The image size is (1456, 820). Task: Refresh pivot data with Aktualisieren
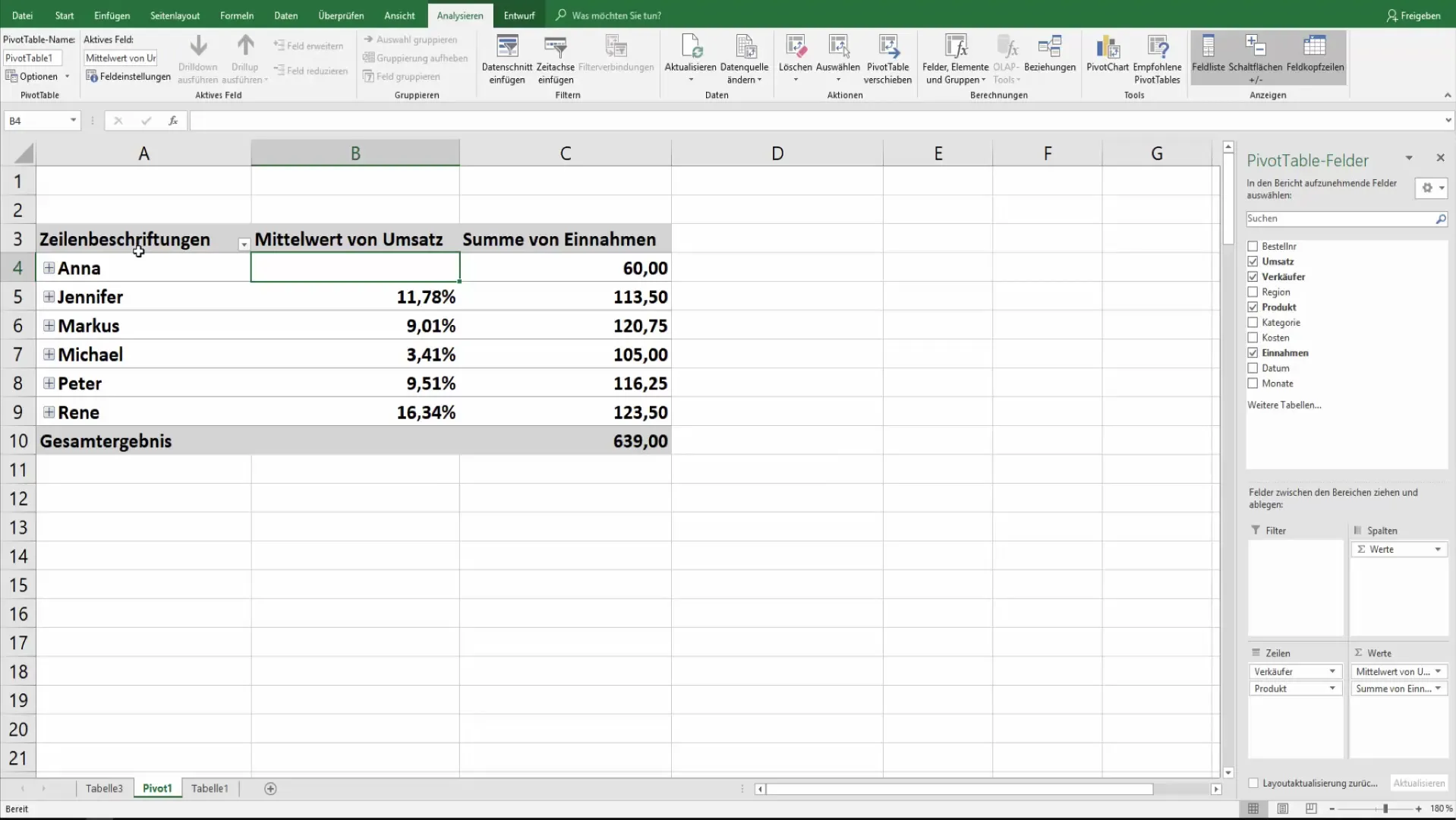point(690,59)
